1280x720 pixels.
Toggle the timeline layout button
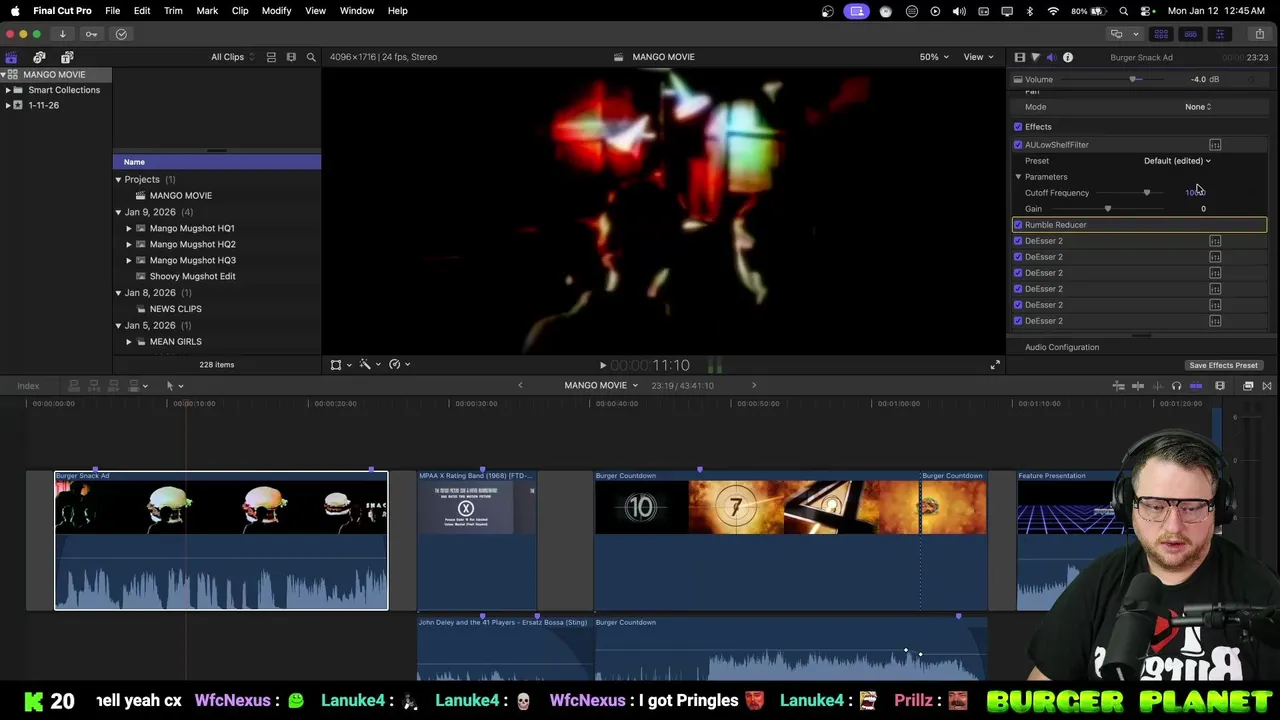[x=1190, y=34]
